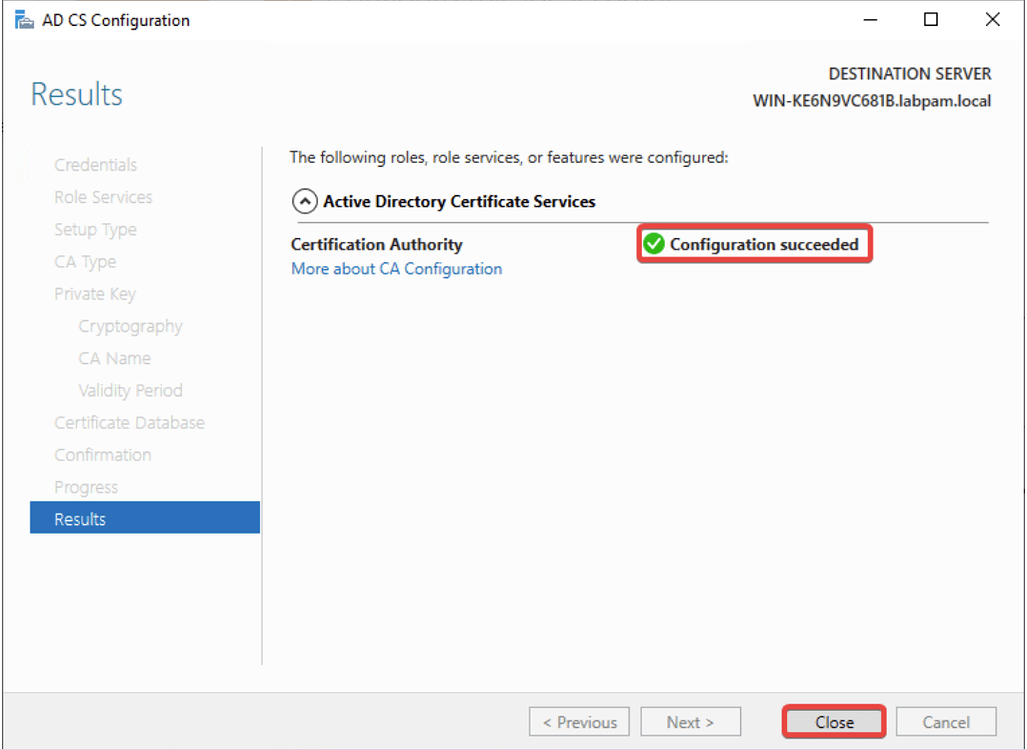Open the Validity Period page

tap(131, 390)
